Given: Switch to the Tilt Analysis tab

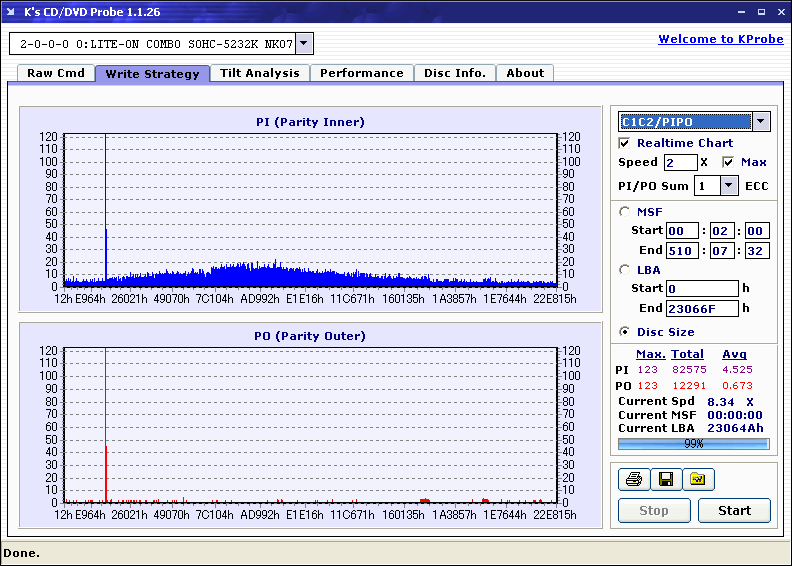Looking at the screenshot, I should pos(259,73).
